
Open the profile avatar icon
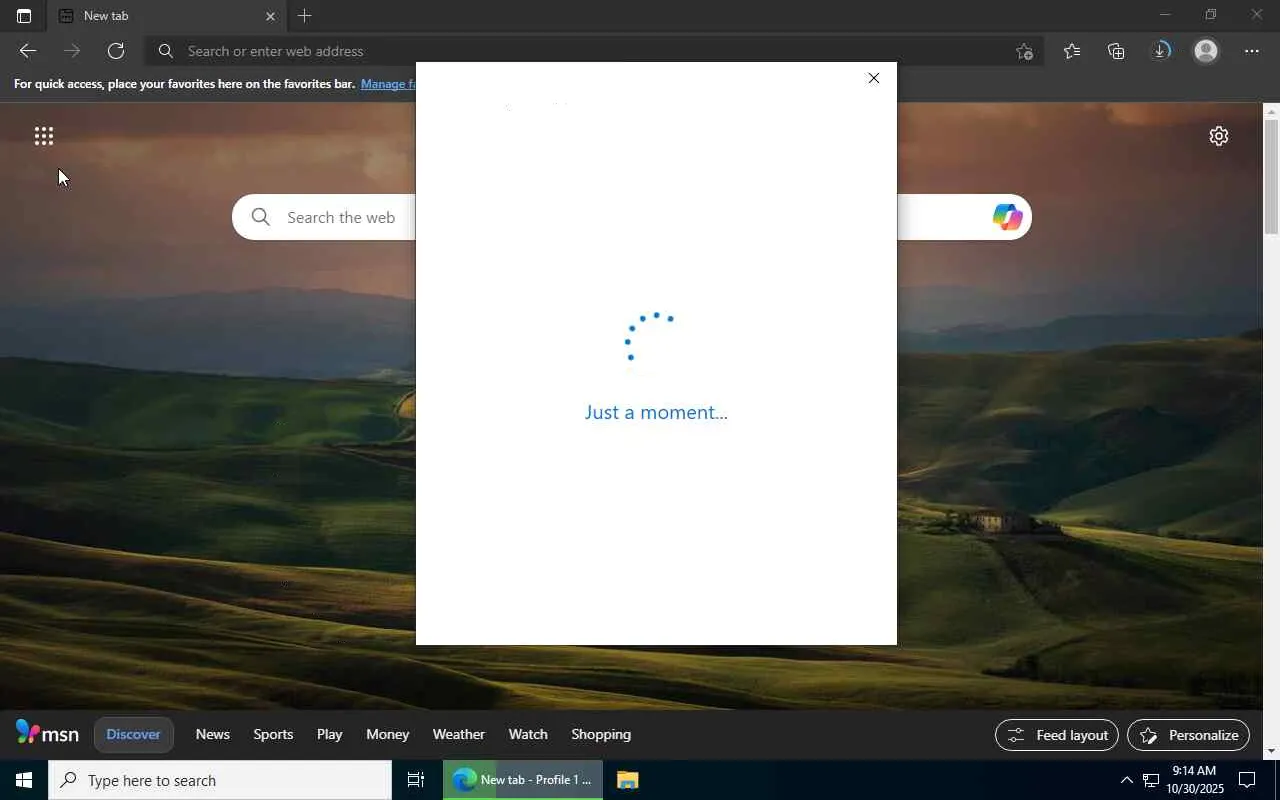pyautogui.click(x=1206, y=51)
